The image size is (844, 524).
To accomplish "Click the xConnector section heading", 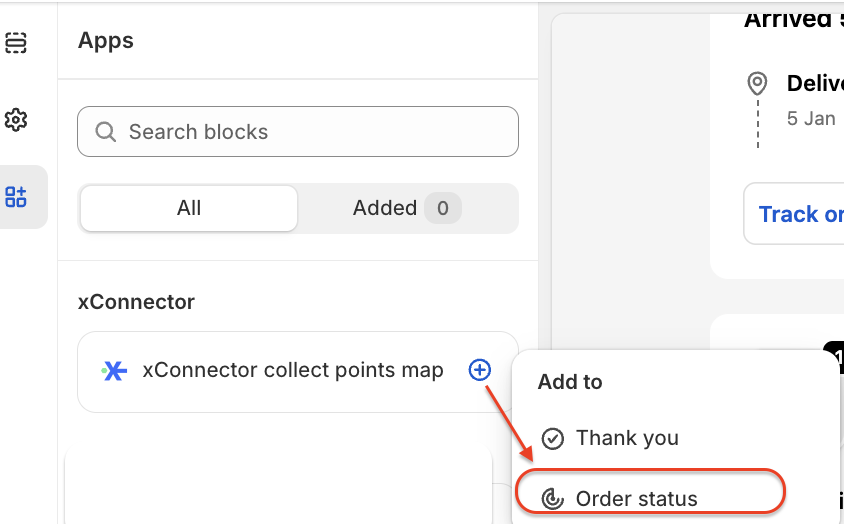I will pos(136,301).
